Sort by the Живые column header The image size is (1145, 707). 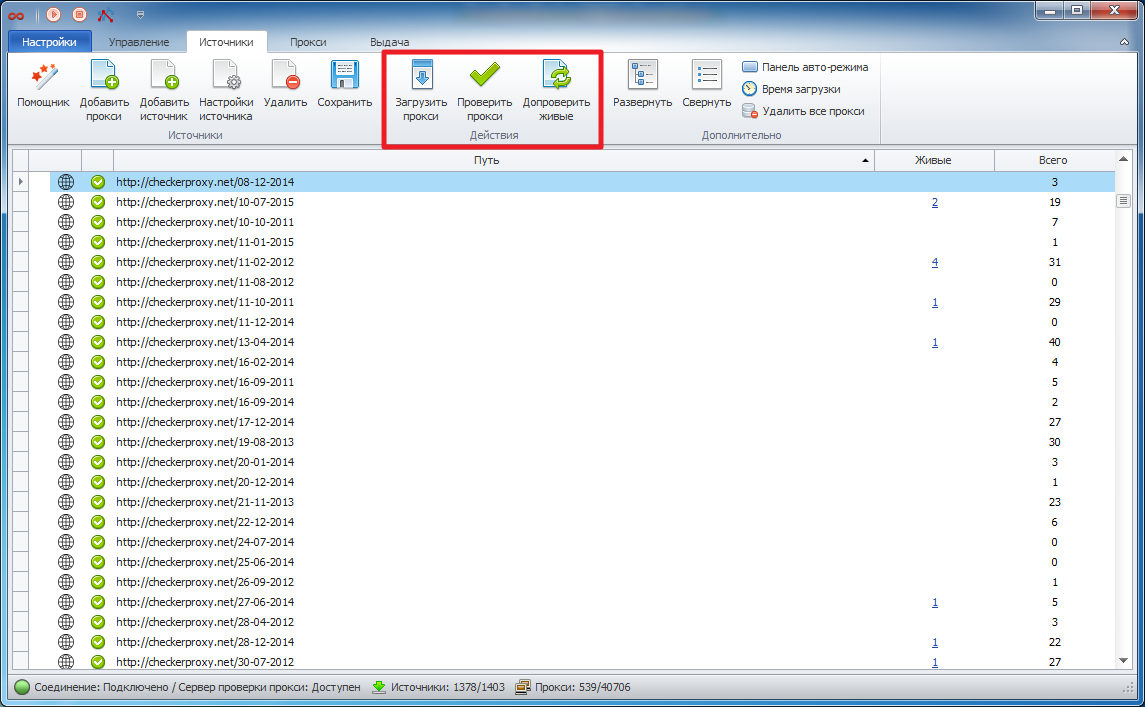coord(934,160)
